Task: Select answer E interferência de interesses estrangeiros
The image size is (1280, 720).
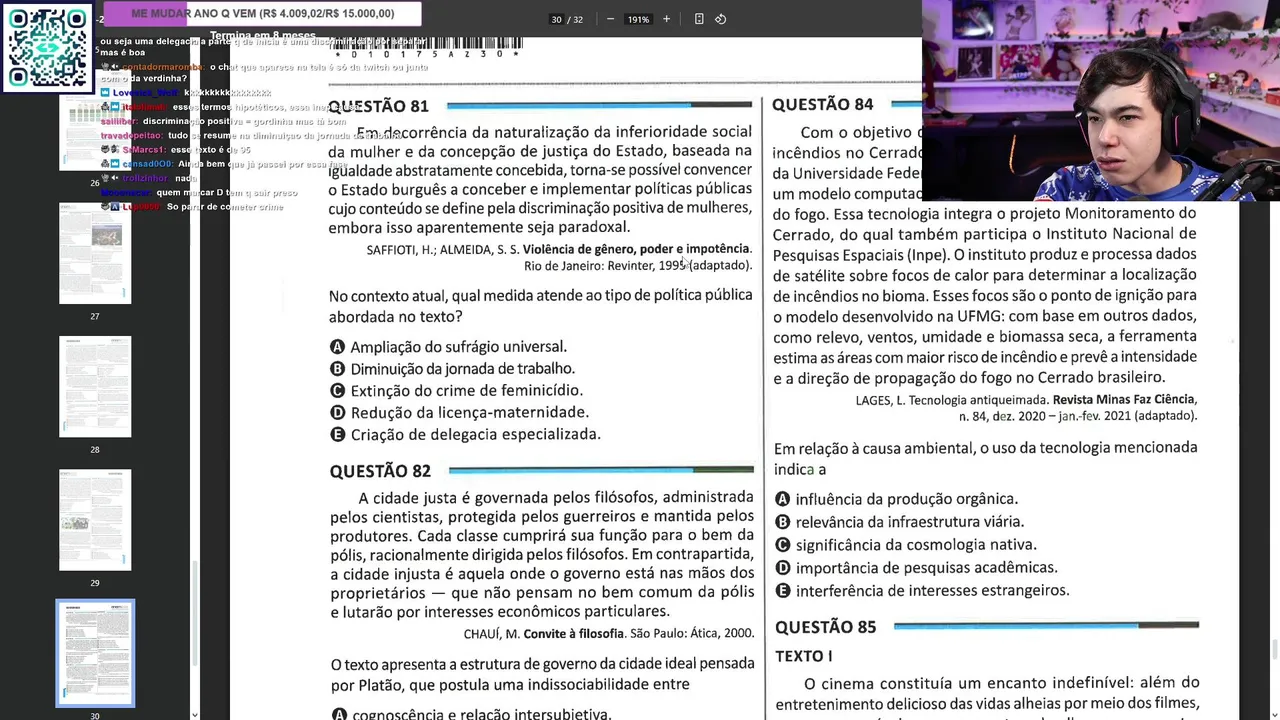Action: (922, 591)
